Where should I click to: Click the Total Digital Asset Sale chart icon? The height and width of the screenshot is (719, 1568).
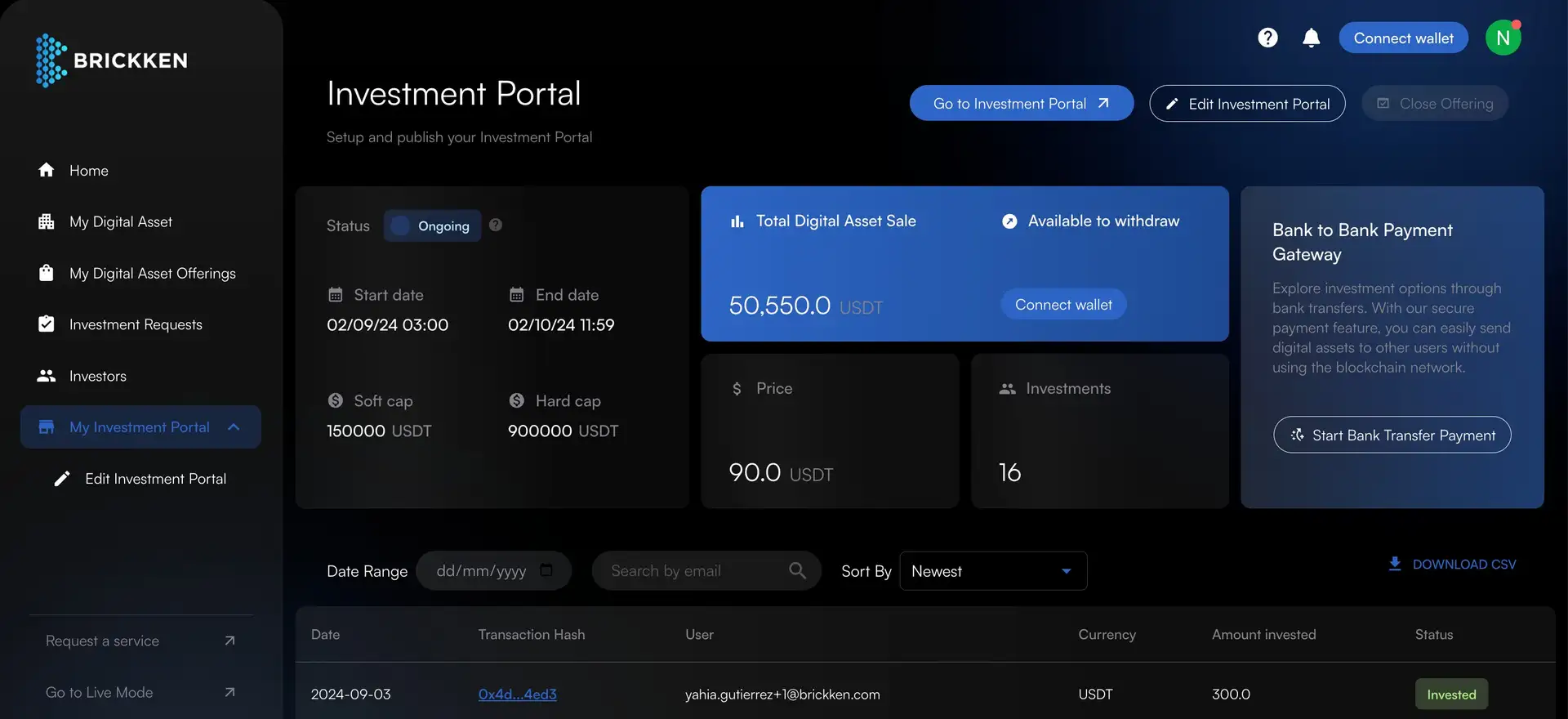[737, 221]
